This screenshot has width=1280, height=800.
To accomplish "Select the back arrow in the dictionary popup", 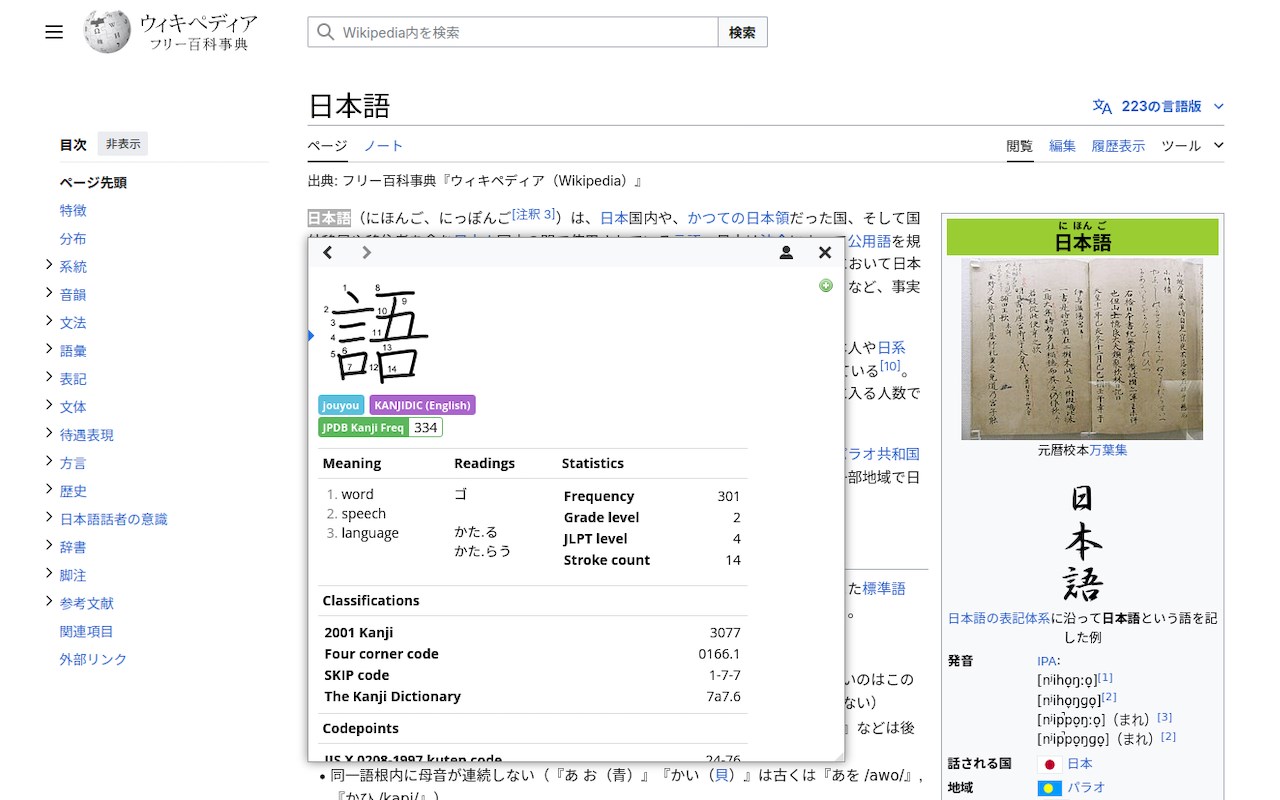I will click(x=327, y=252).
